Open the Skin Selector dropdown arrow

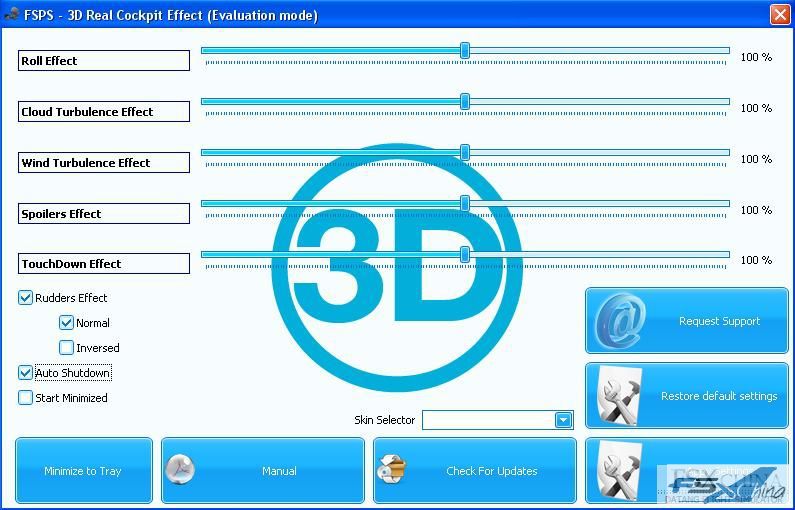coord(563,420)
